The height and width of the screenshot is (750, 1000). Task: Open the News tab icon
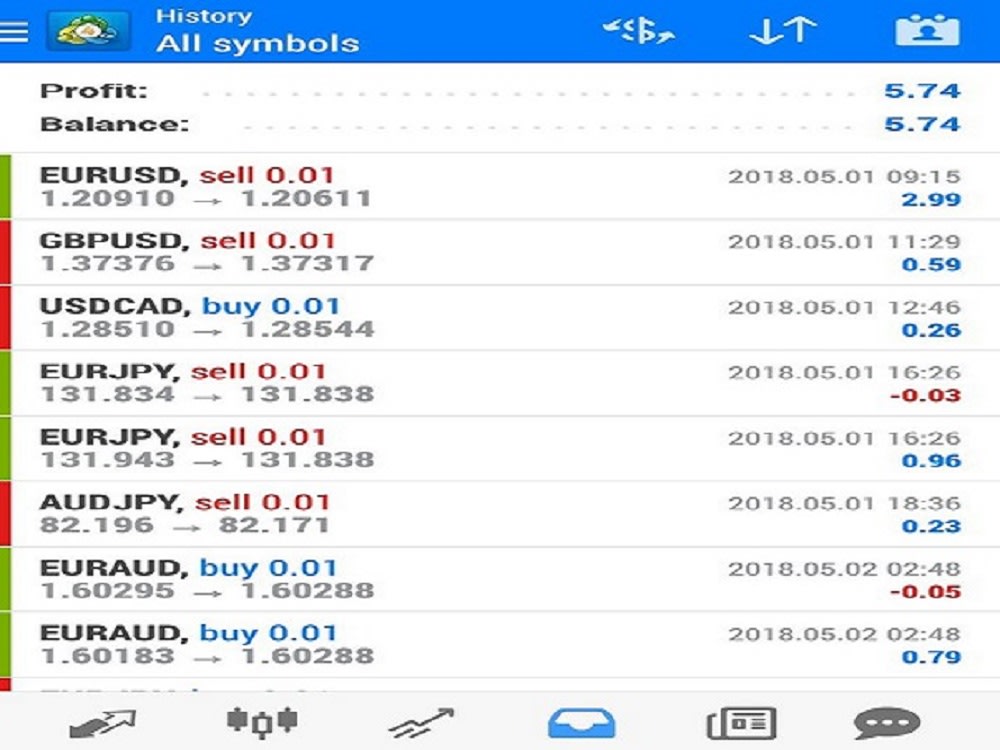(x=742, y=724)
